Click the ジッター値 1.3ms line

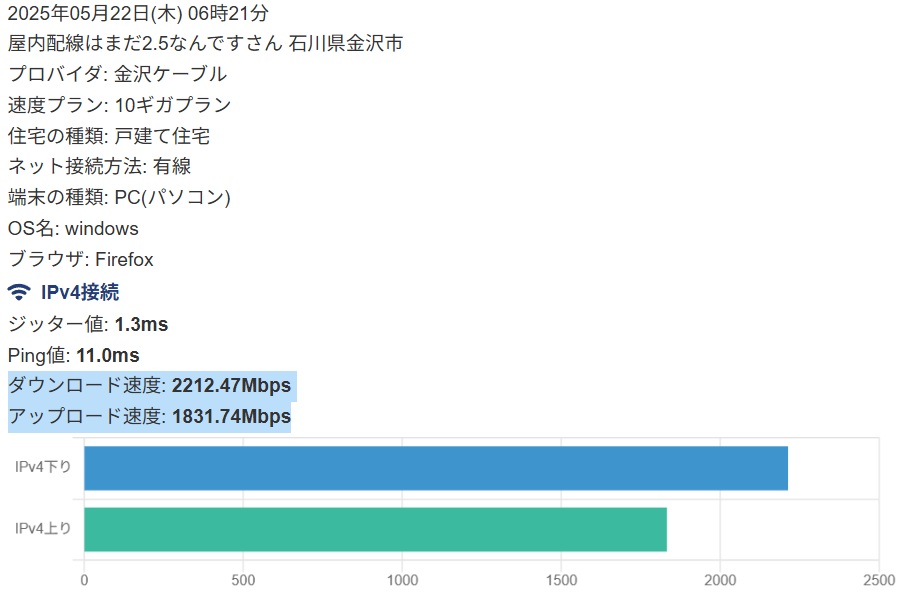pos(88,324)
